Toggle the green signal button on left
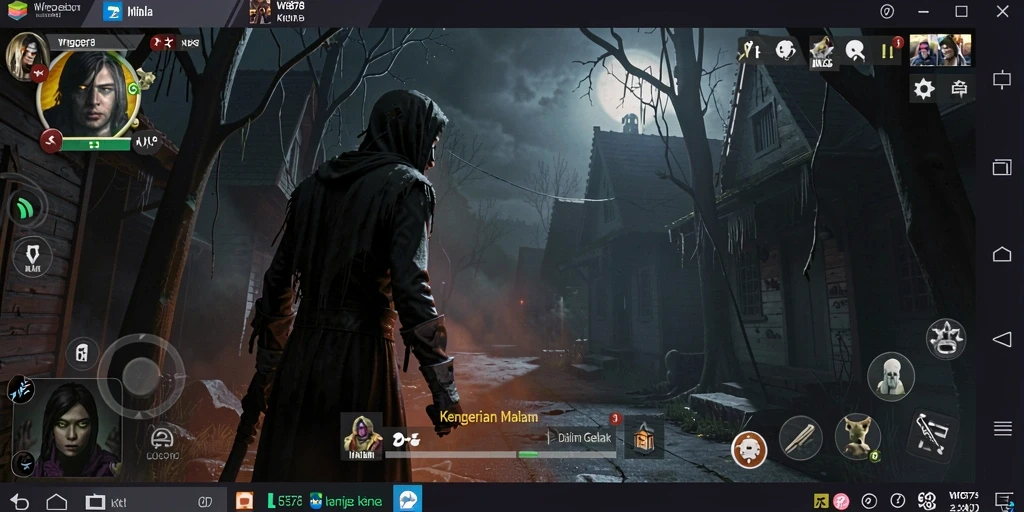 [25, 208]
